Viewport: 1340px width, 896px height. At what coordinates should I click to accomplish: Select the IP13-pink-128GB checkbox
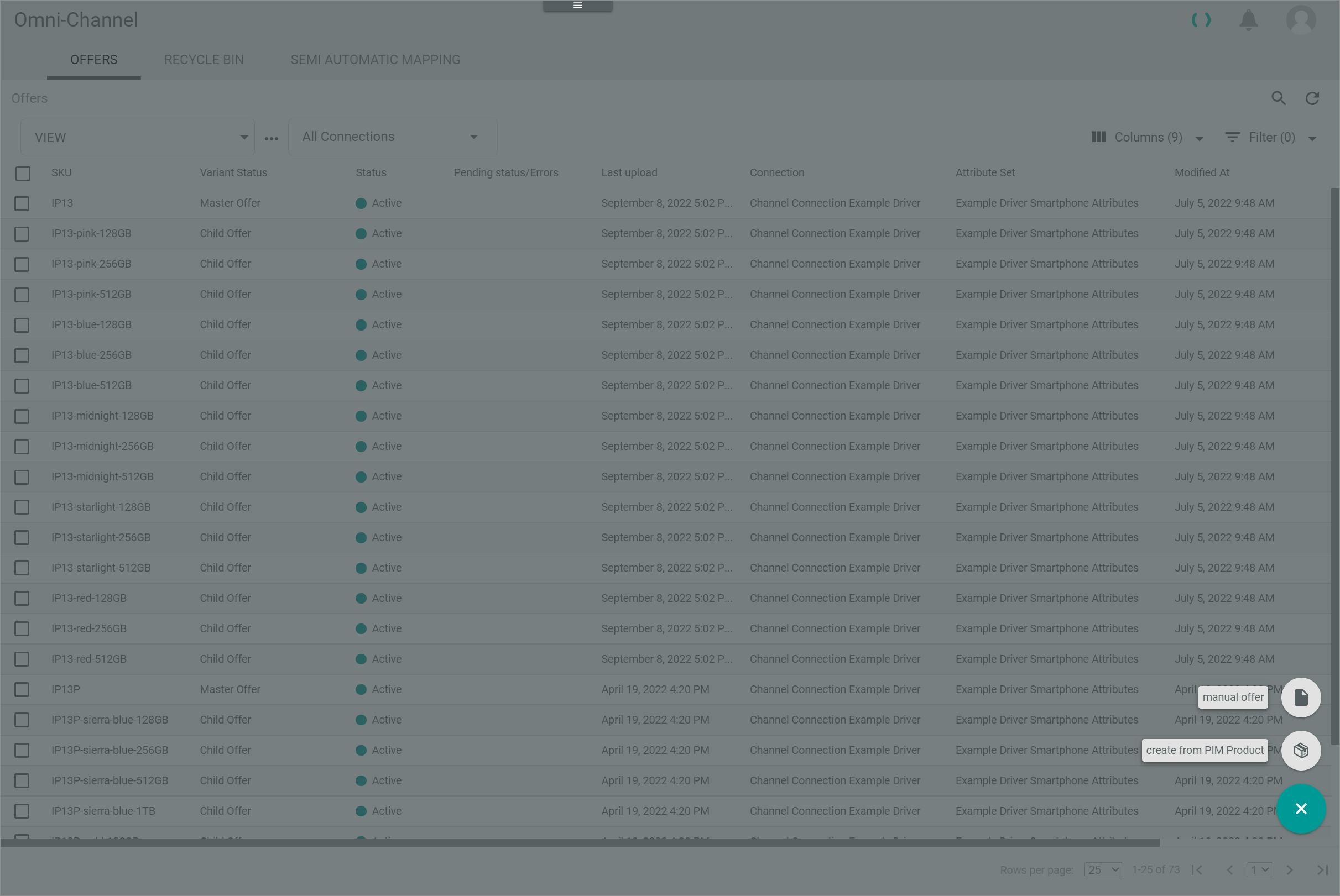[22, 234]
